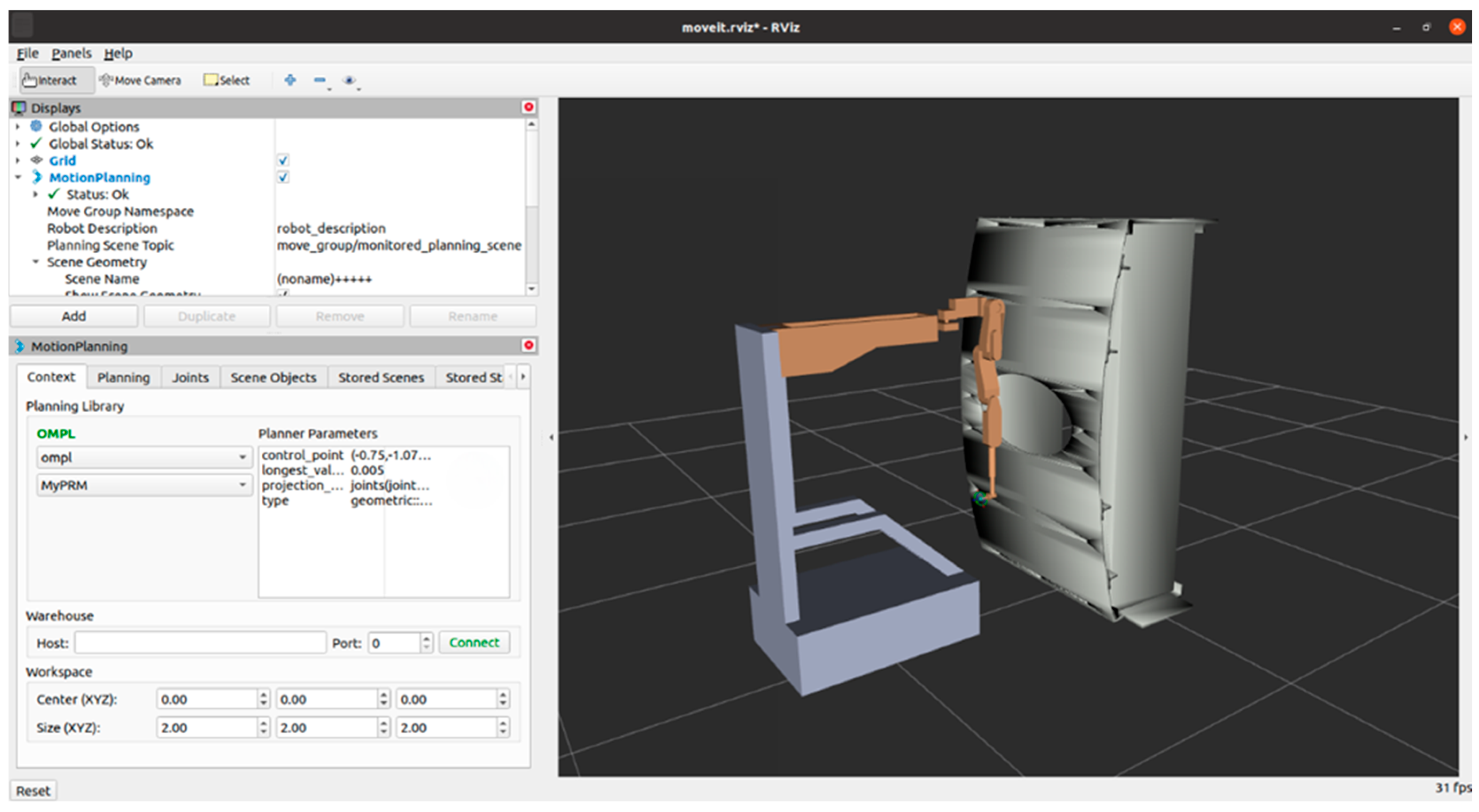Uncheck the Grid display checkbox
Viewport: 1479px width, 812px height.
pyautogui.click(x=283, y=160)
